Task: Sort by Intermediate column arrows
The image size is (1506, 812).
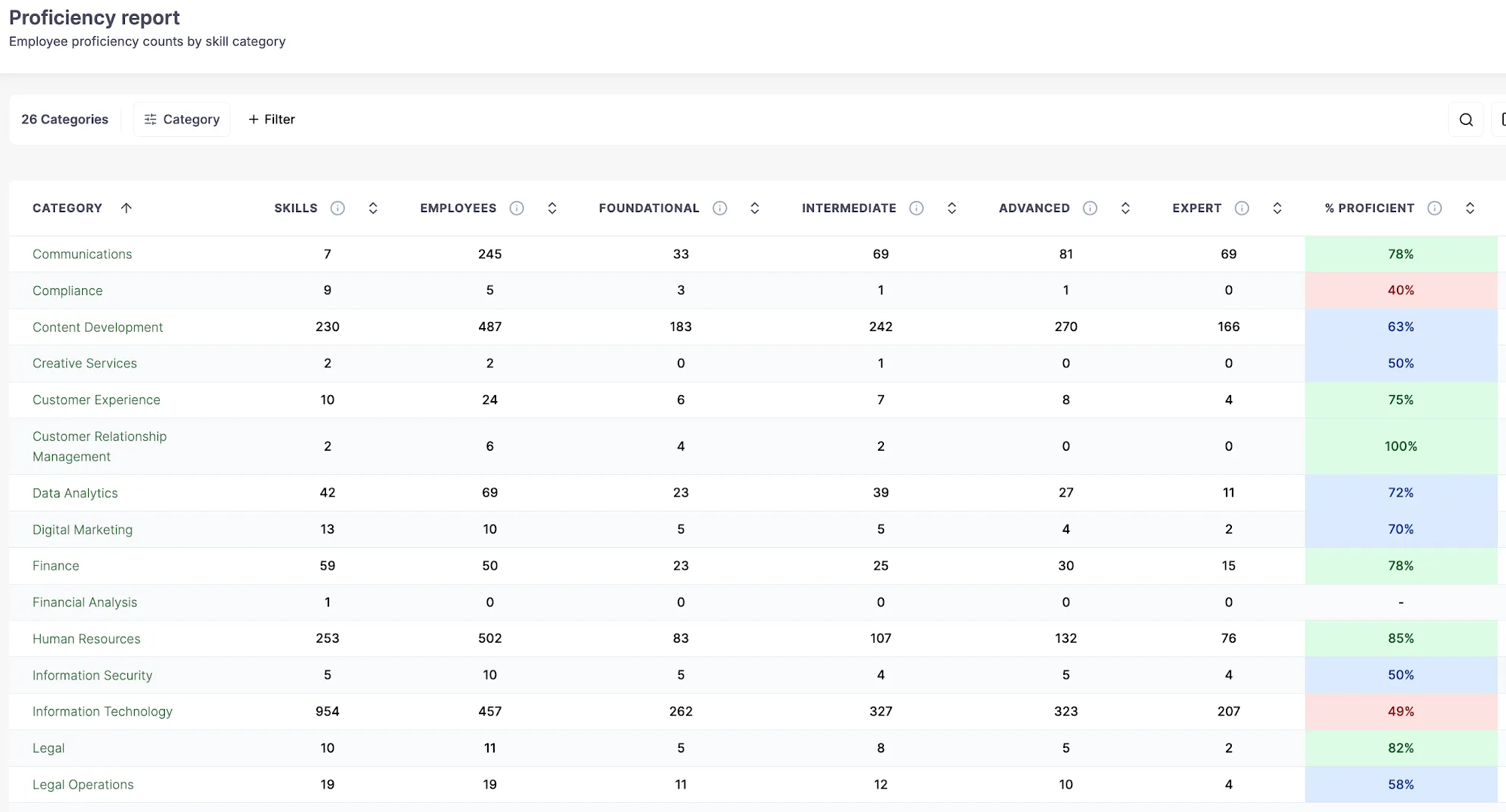Action: (952, 208)
